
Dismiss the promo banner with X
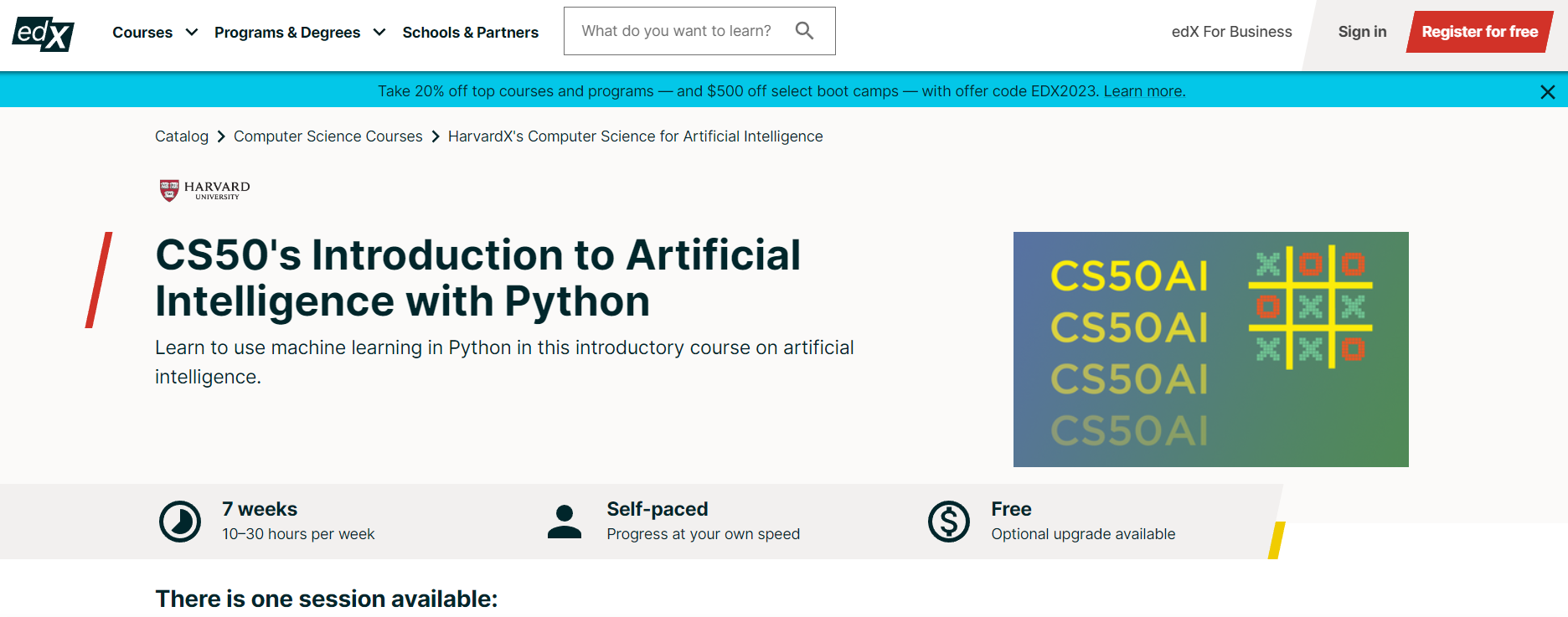[1547, 92]
